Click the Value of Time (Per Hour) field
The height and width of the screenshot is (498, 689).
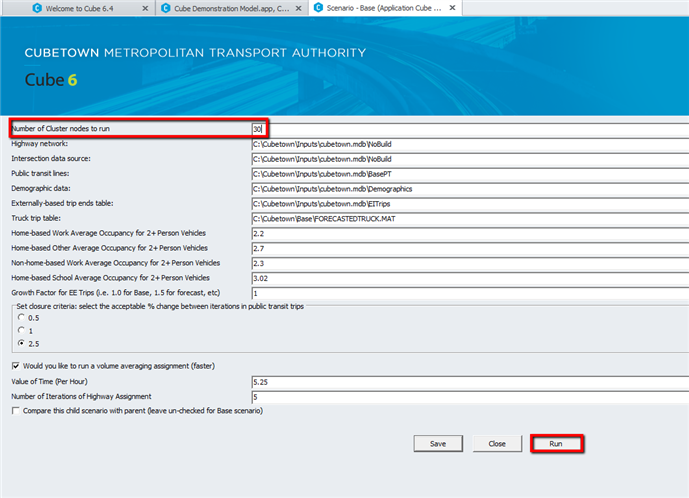(x=470, y=382)
